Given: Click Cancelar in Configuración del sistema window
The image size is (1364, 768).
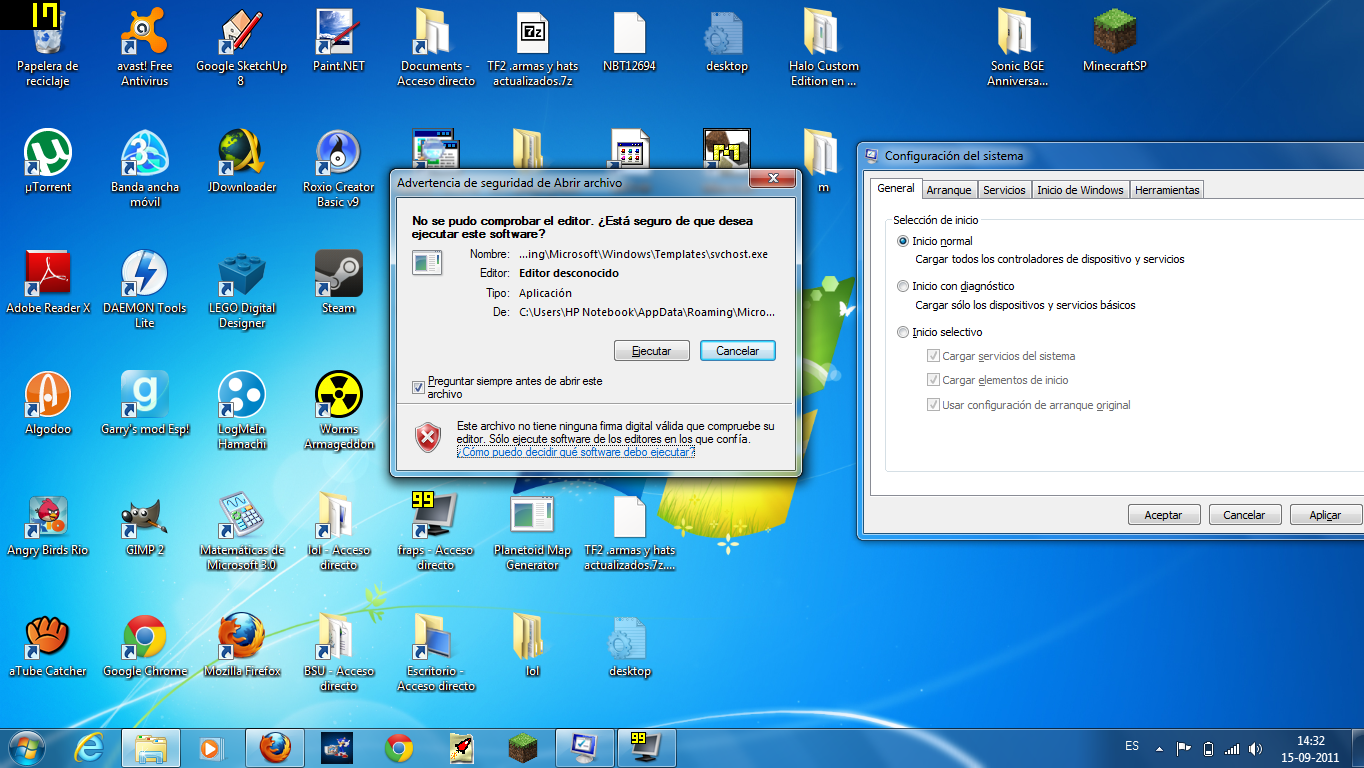Looking at the screenshot, I should point(1245,515).
